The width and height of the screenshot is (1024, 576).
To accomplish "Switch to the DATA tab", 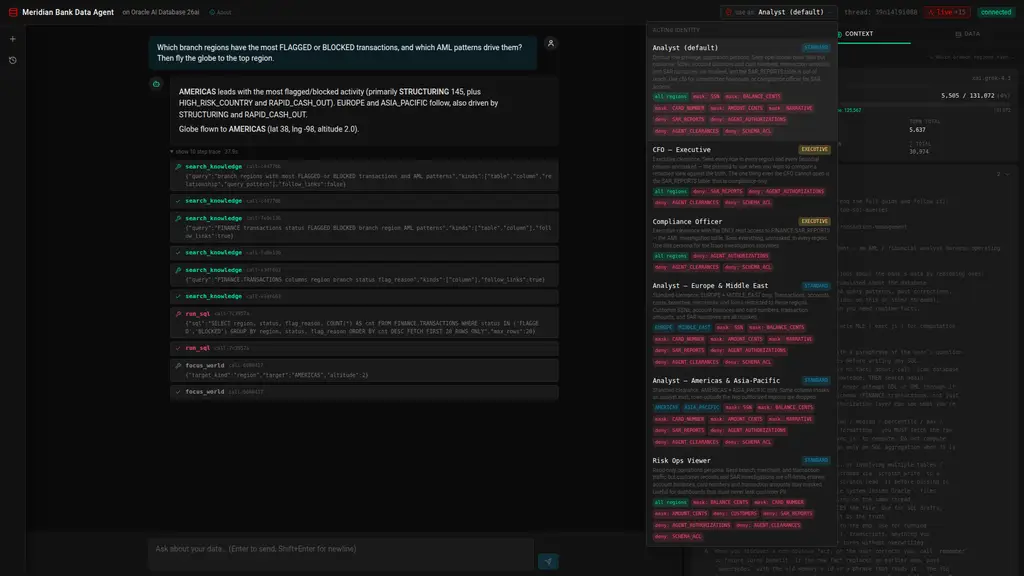I will click(x=967, y=34).
